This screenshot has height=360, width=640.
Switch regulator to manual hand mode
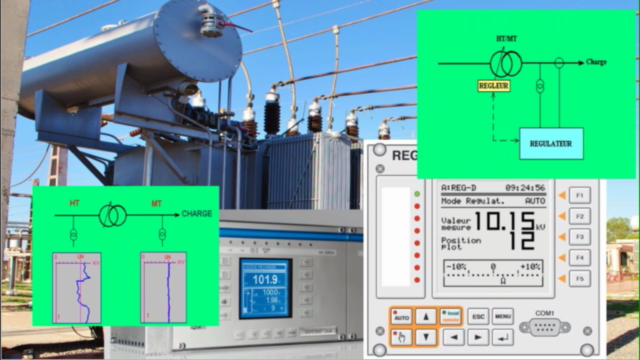(401, 337)
